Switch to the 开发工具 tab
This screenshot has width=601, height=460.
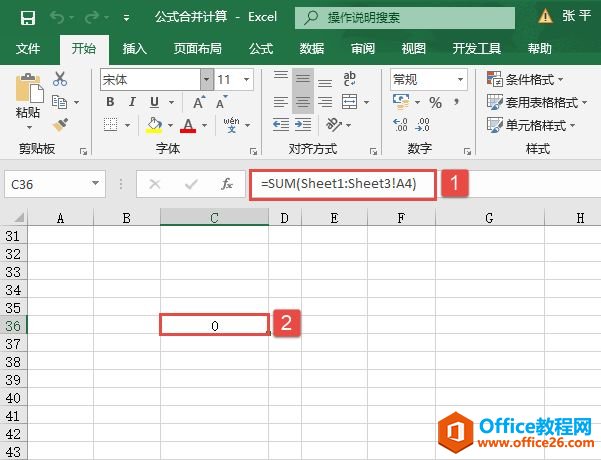click(x=476, y=49)
